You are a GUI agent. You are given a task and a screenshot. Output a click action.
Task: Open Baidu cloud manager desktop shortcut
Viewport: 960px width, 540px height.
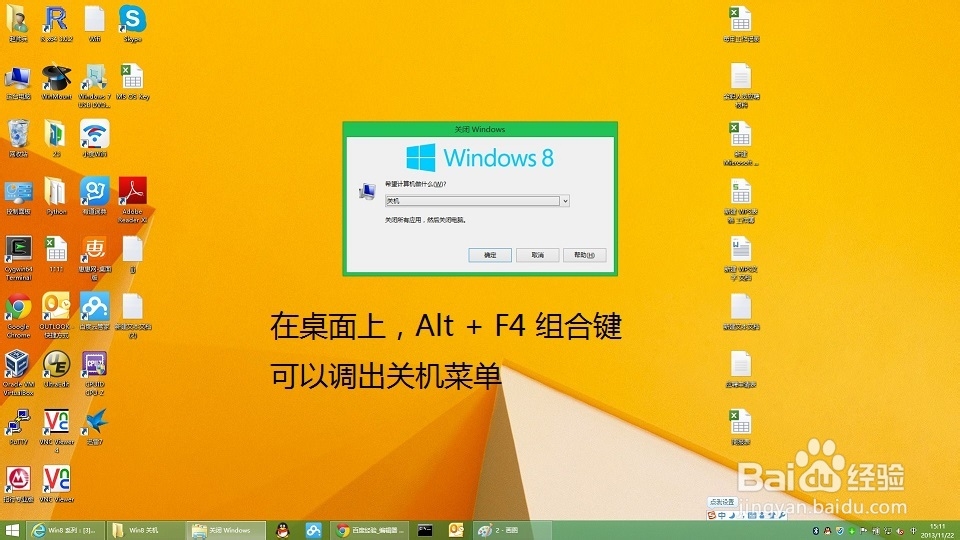click(94, 311)
